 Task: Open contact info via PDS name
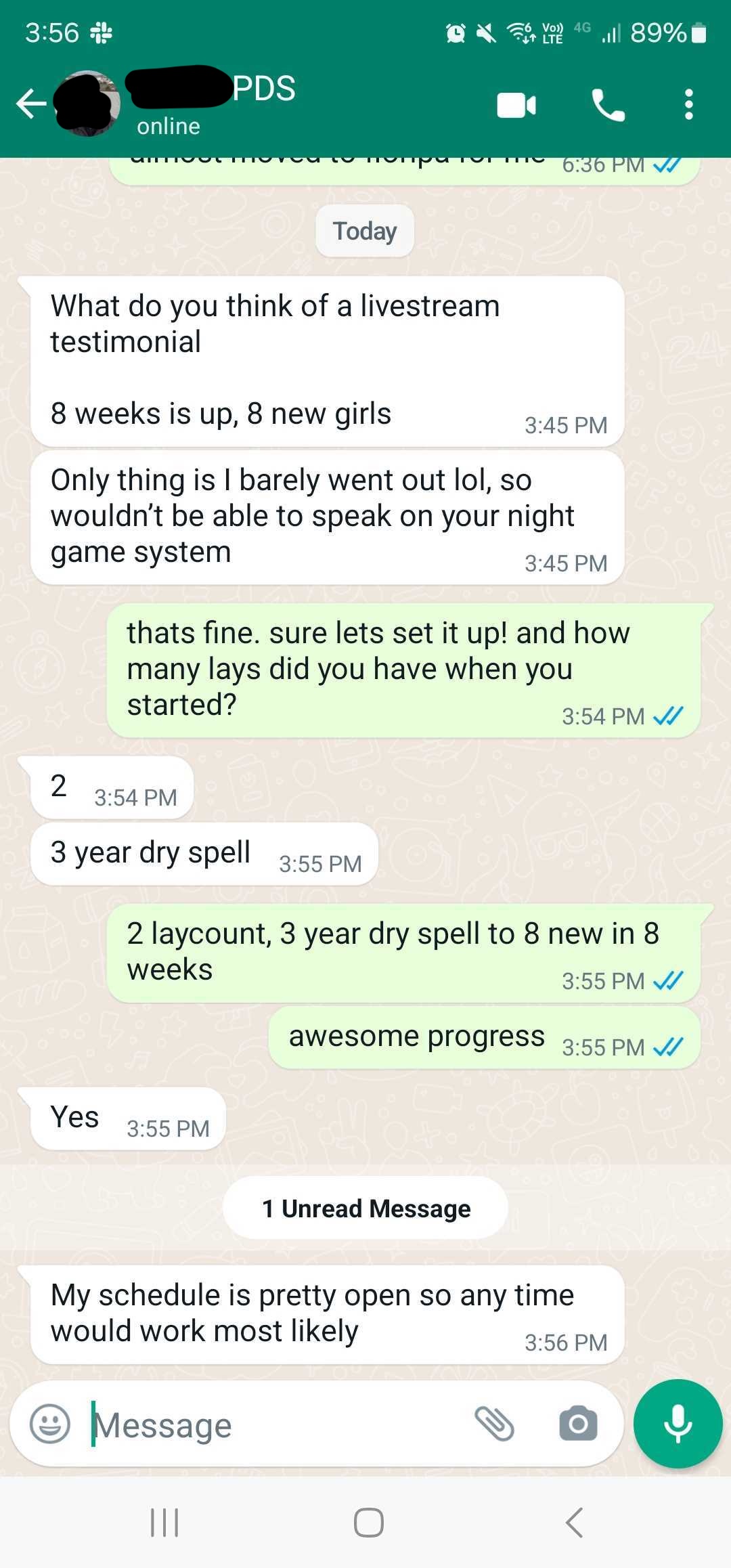(x=264, y=89)
